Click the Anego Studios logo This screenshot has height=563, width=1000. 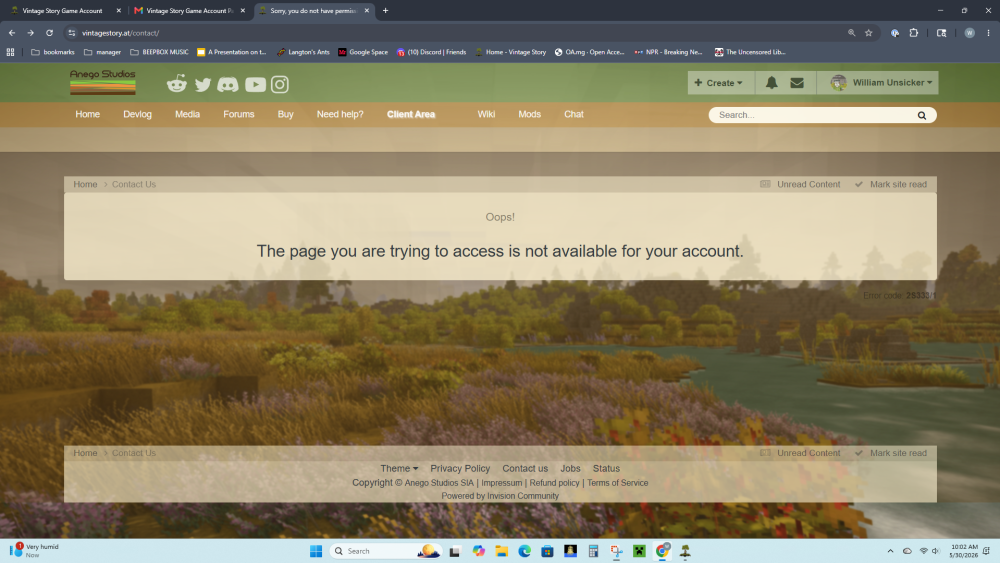(x=103, y=82)
